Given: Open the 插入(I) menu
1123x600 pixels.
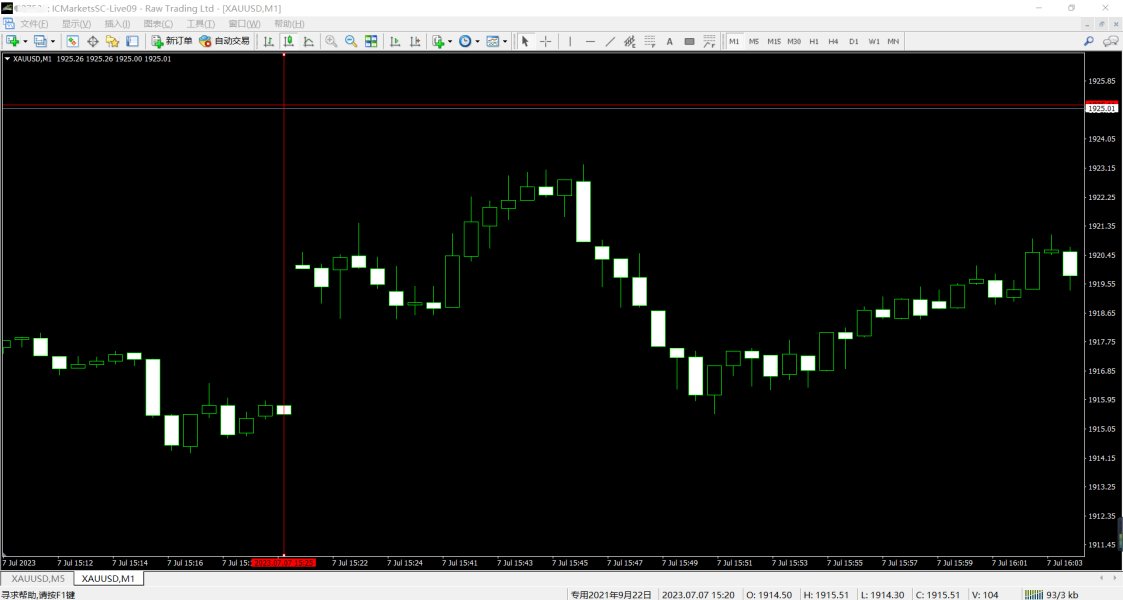Looking at the screenshot, I should point(117,24).
